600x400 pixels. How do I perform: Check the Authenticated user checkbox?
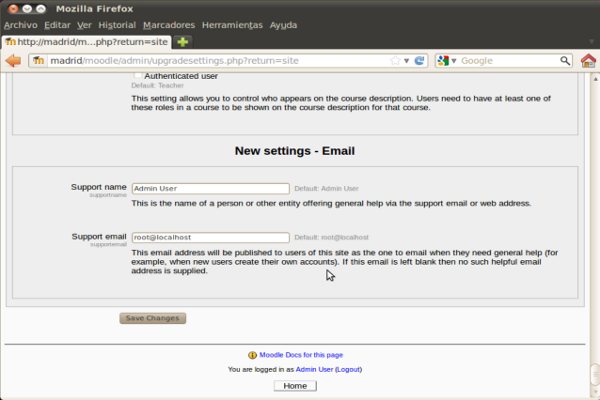pyautogui.click(x=138, y=76)
